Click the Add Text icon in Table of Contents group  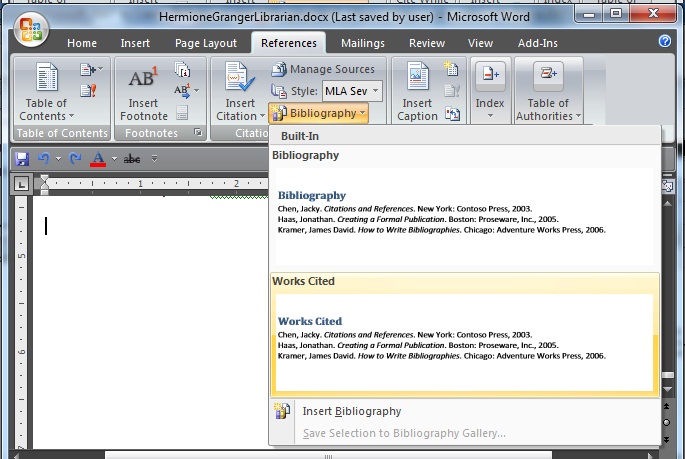click(x=89, y=69)
